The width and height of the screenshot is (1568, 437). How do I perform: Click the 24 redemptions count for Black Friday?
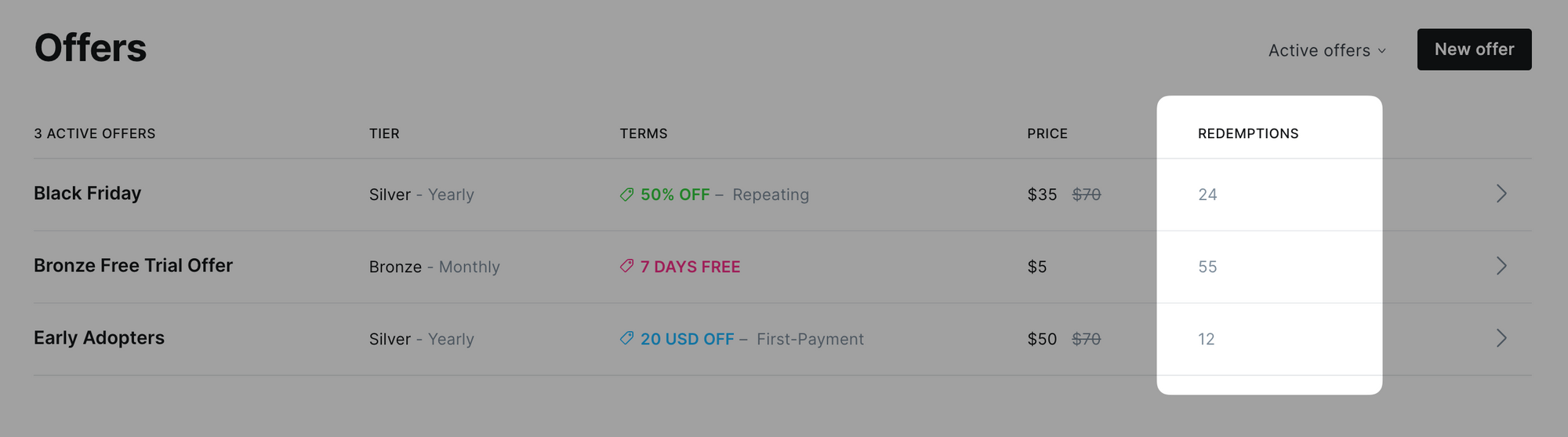click(x=1207, y=195)
